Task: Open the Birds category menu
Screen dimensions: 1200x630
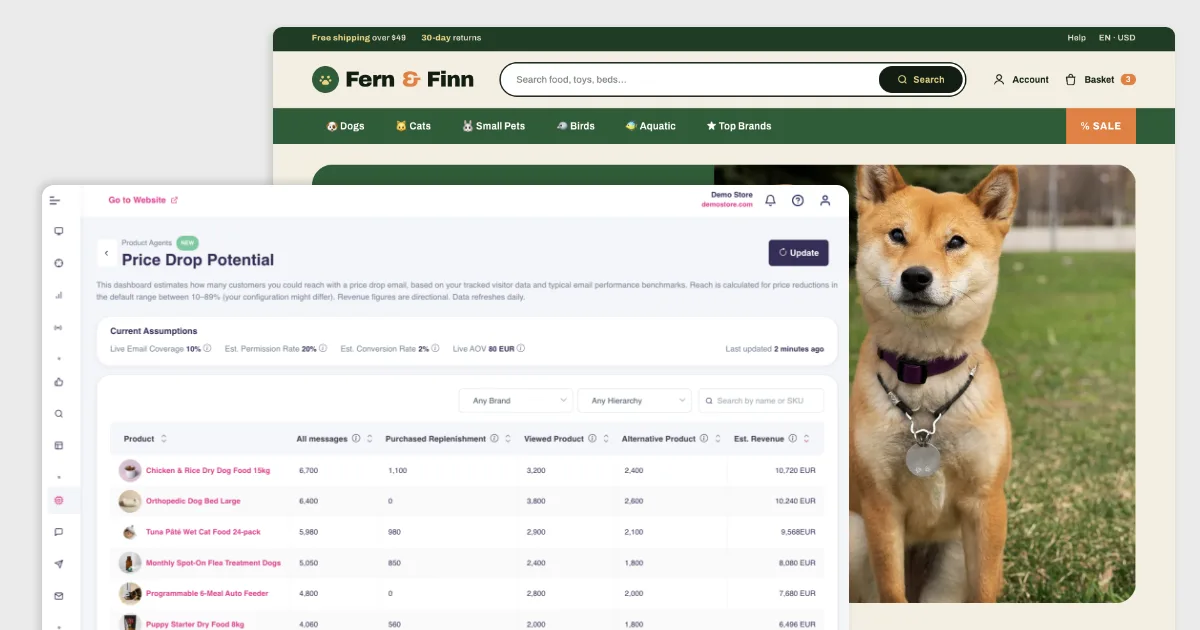Action: point(575,126)
